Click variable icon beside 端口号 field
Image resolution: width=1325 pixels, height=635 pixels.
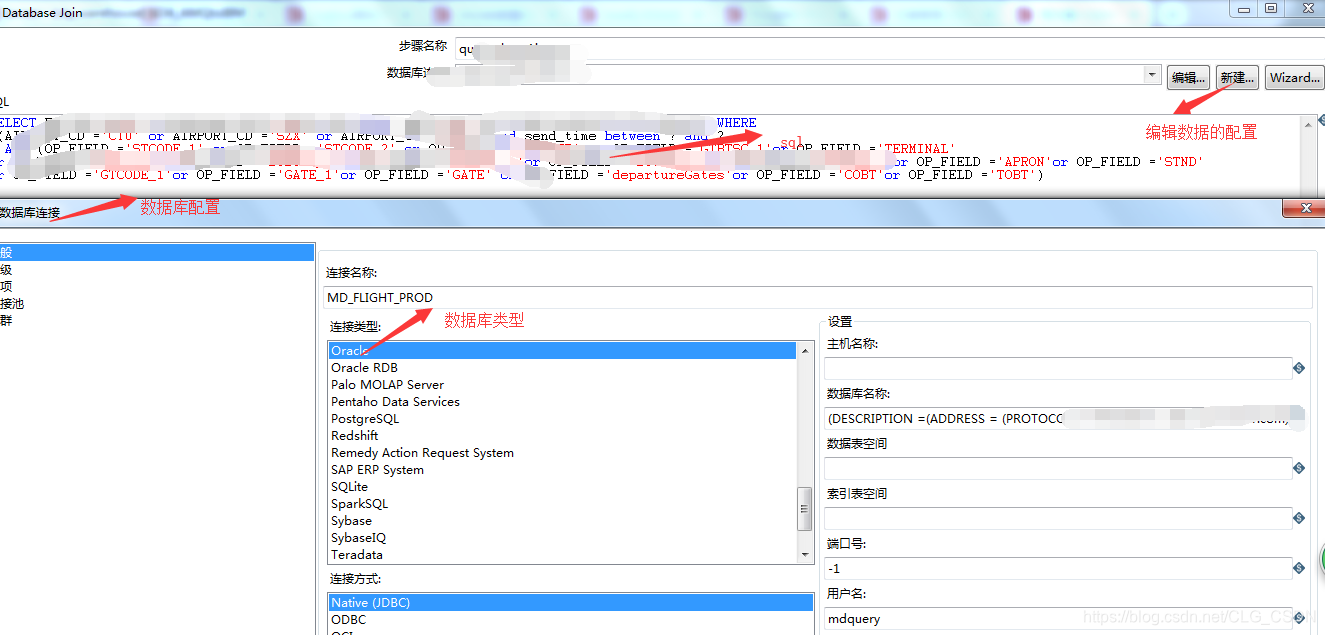[x=1299, y=568]
